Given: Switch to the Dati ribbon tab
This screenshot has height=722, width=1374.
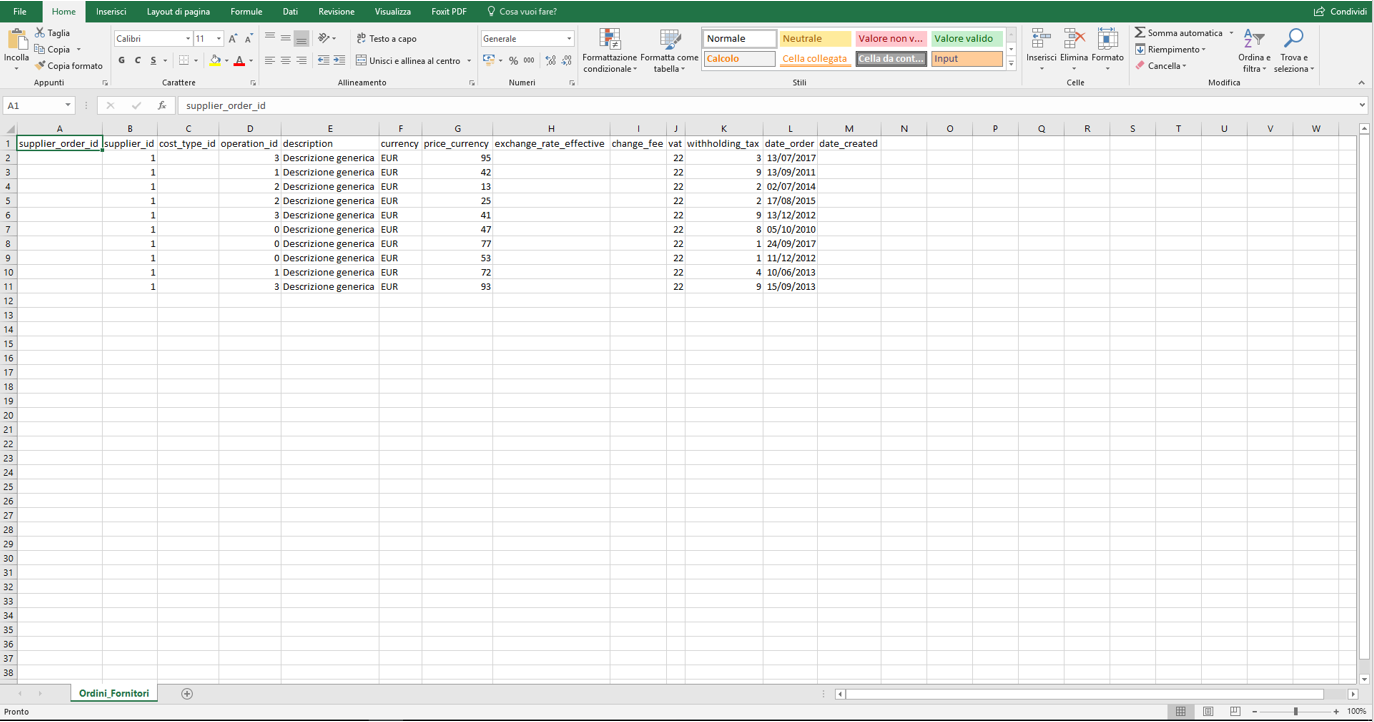Looking at the screenshot, I should pos(290,12).
